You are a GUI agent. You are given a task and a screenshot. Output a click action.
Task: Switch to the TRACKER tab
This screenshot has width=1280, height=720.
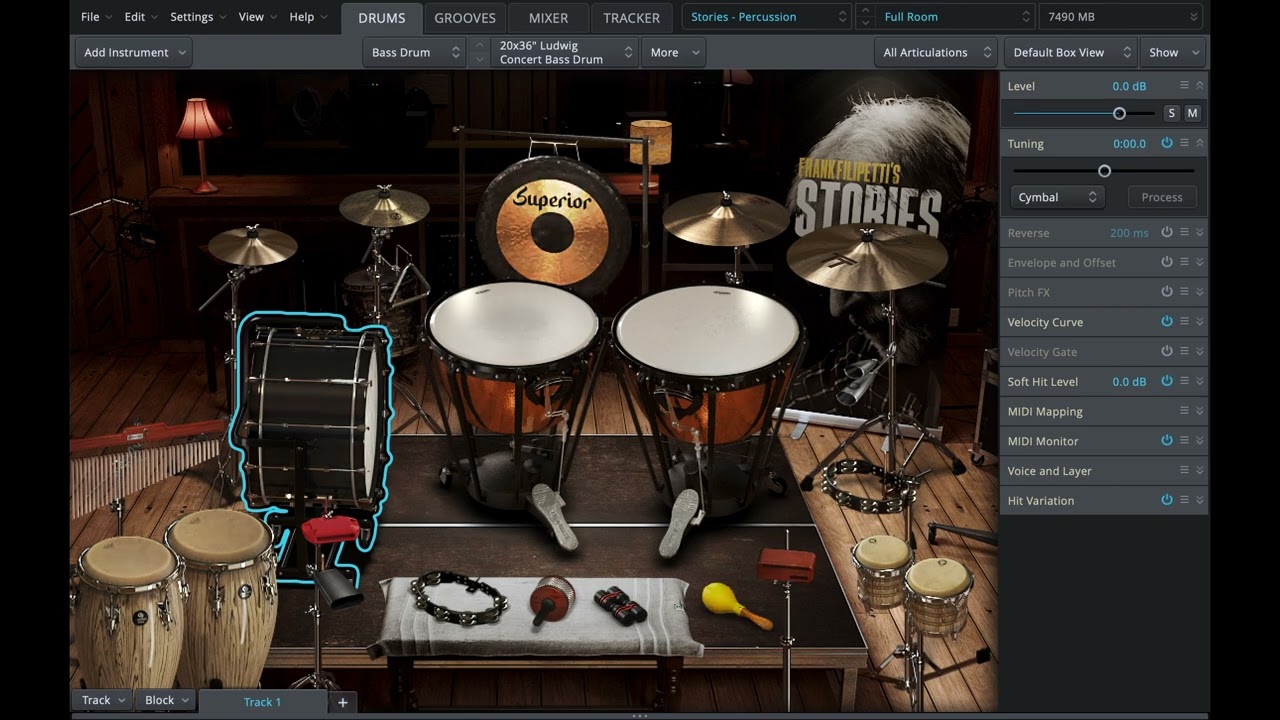(631, 17)
